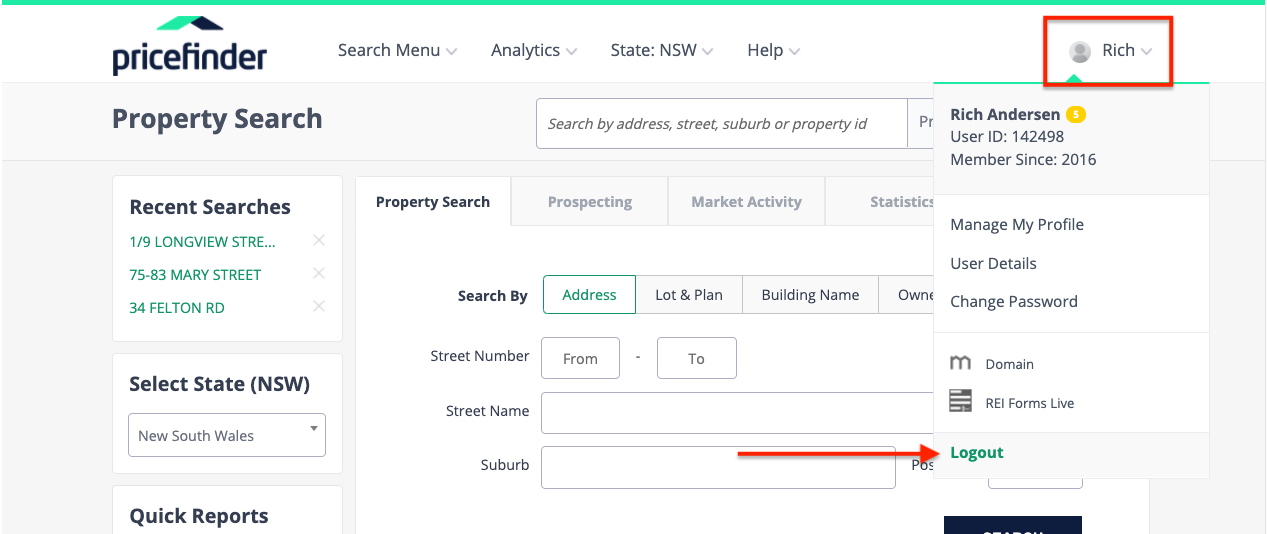Select Address search-by option

[x=589, y=295]
